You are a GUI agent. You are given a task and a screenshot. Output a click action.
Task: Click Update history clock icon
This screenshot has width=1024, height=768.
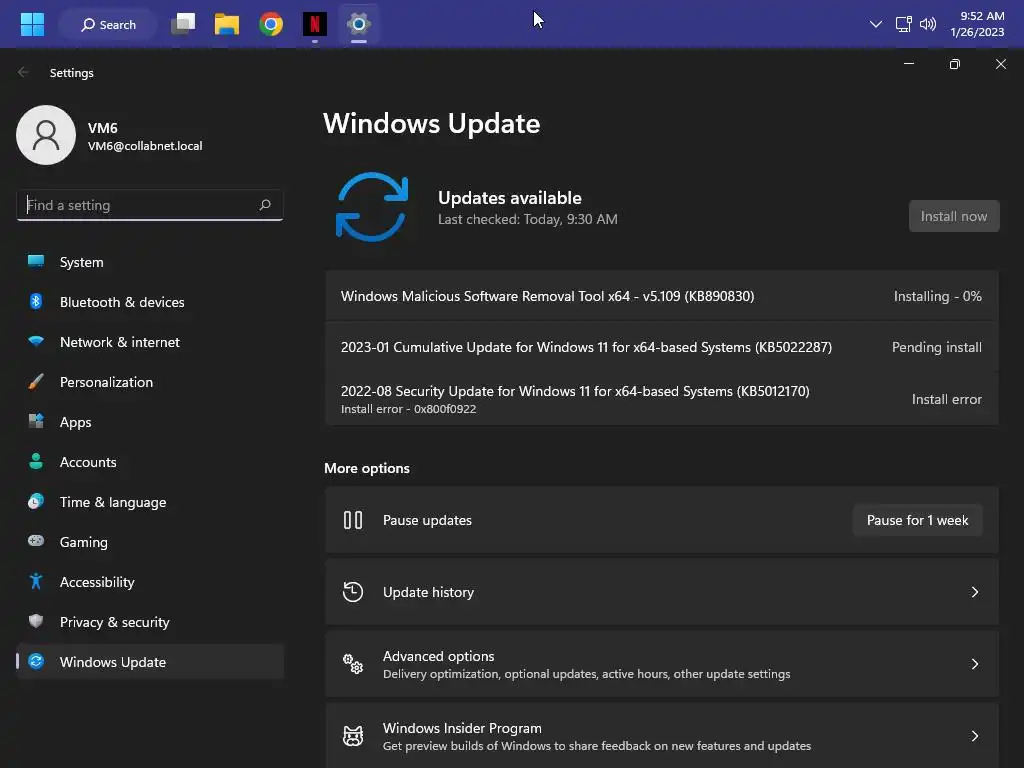[x=353, y=592]
